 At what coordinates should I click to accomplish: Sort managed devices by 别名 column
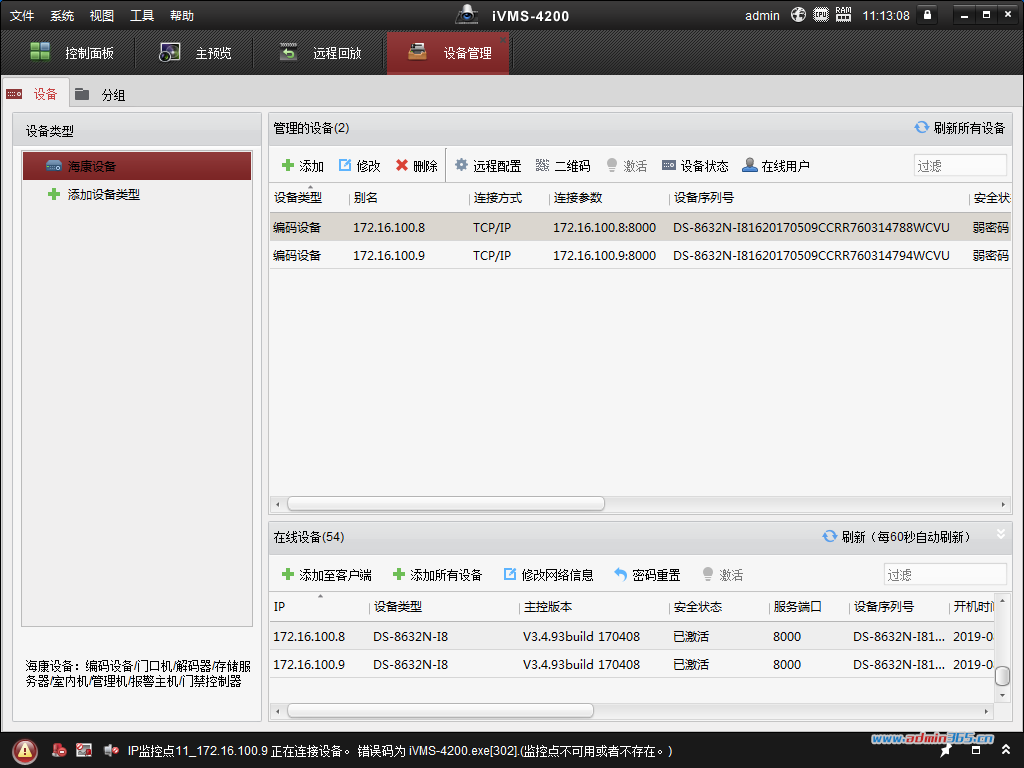[366, 198]
